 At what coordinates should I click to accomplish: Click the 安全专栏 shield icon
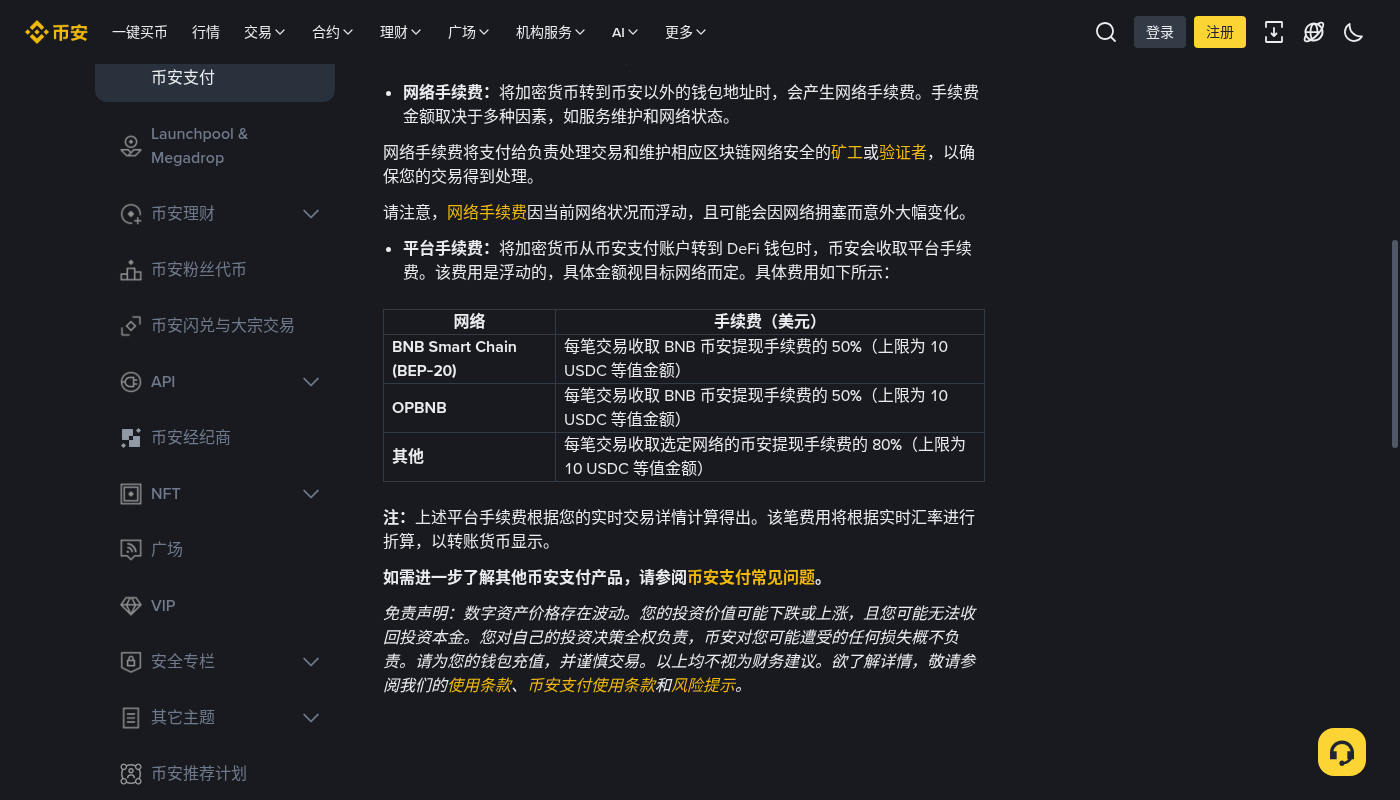(x=131, y=662)
